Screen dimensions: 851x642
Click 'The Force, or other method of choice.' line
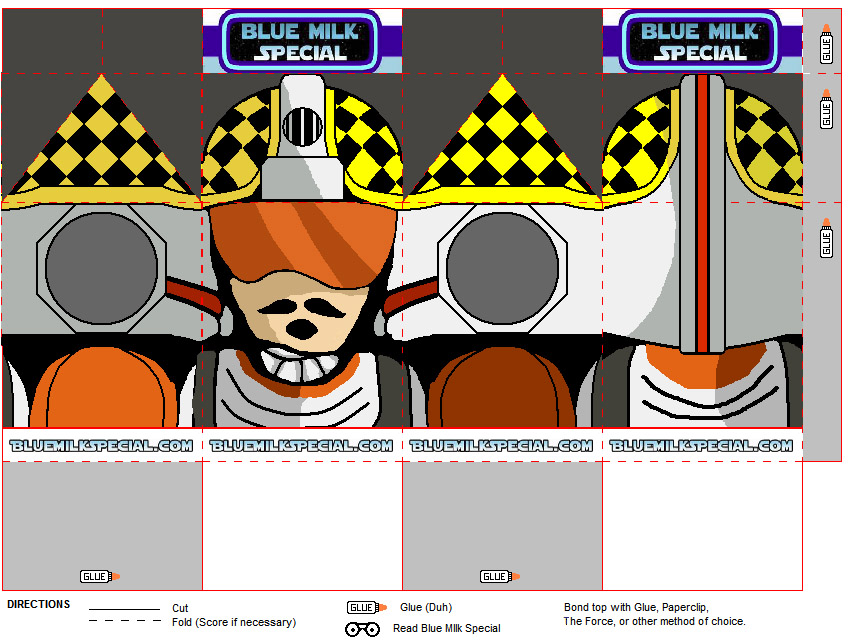[655, 621]
